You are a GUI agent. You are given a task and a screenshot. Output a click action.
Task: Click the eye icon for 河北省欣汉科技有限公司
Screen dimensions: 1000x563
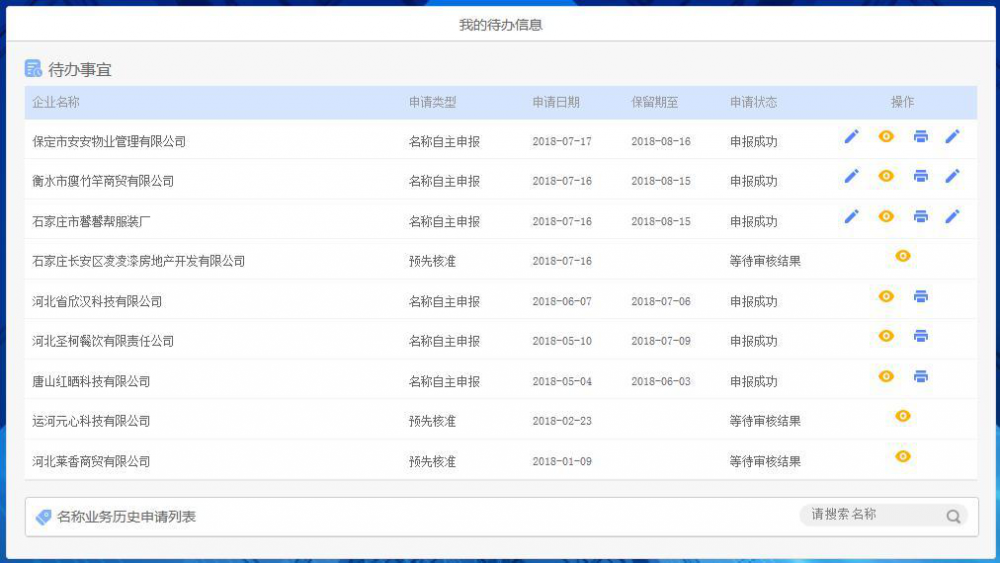click(x=886, y=297)
